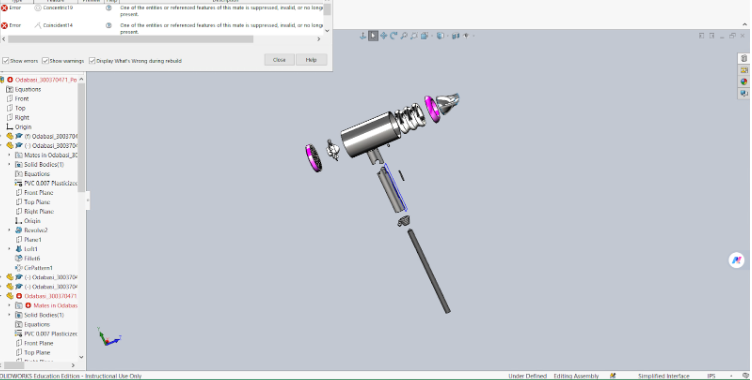Click the CirPattern1 feature icon
This screenshot has height=380, width=752.
click(x=19, y=268)
